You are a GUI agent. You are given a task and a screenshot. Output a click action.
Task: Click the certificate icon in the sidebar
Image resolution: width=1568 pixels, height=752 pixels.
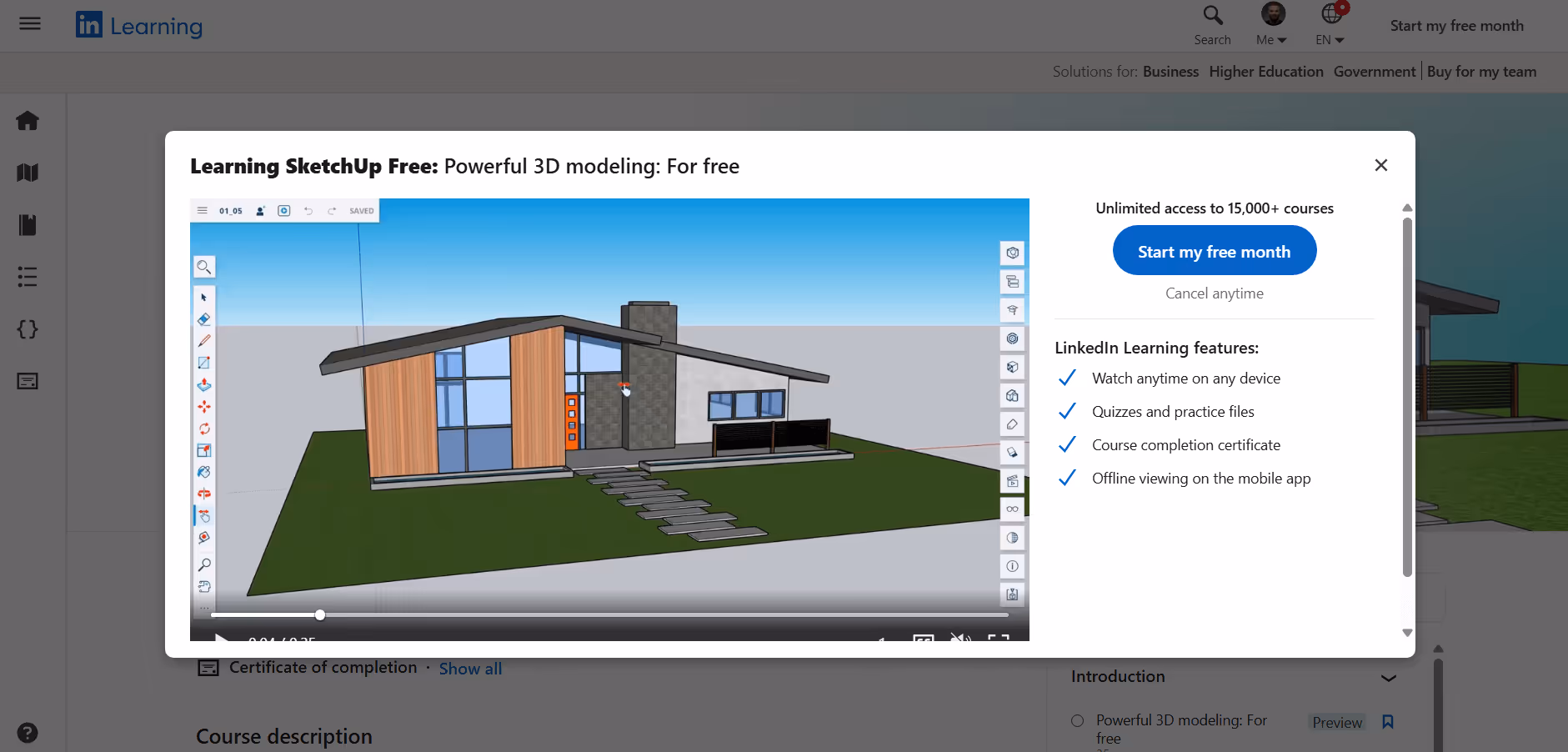[28, 381]
